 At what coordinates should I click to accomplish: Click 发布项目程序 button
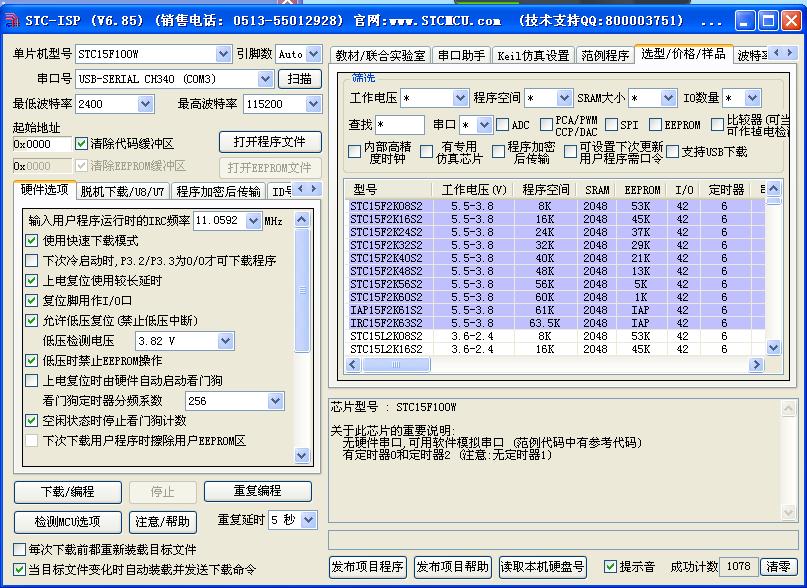(x=367, y=567)
